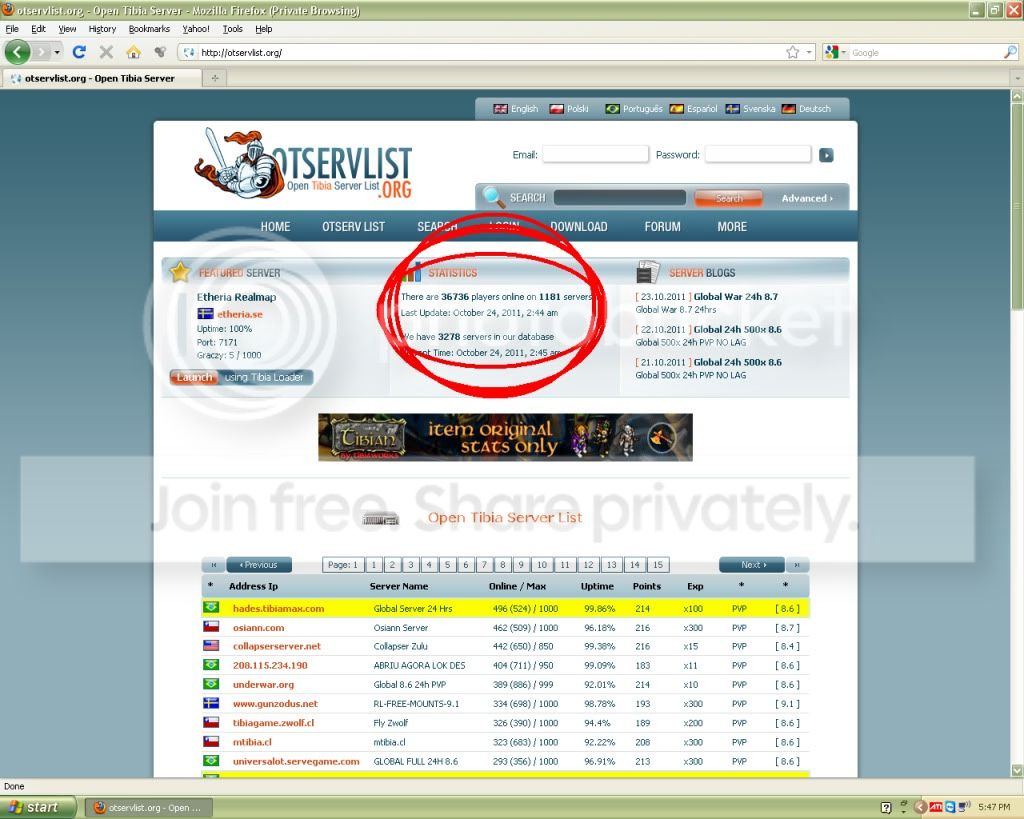This screenshot has height=819, width=1024.
Task: Click the orange Search button
Action: pyautogui.click(x=728, y=198)
